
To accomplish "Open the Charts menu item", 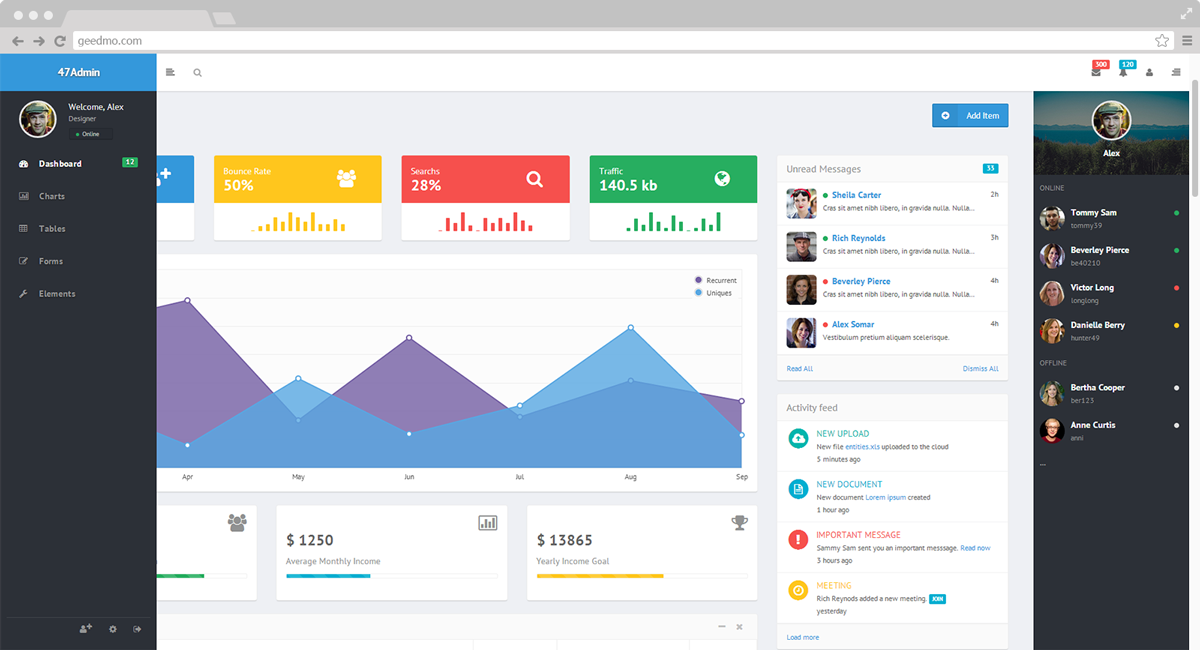I will (52, 196).
